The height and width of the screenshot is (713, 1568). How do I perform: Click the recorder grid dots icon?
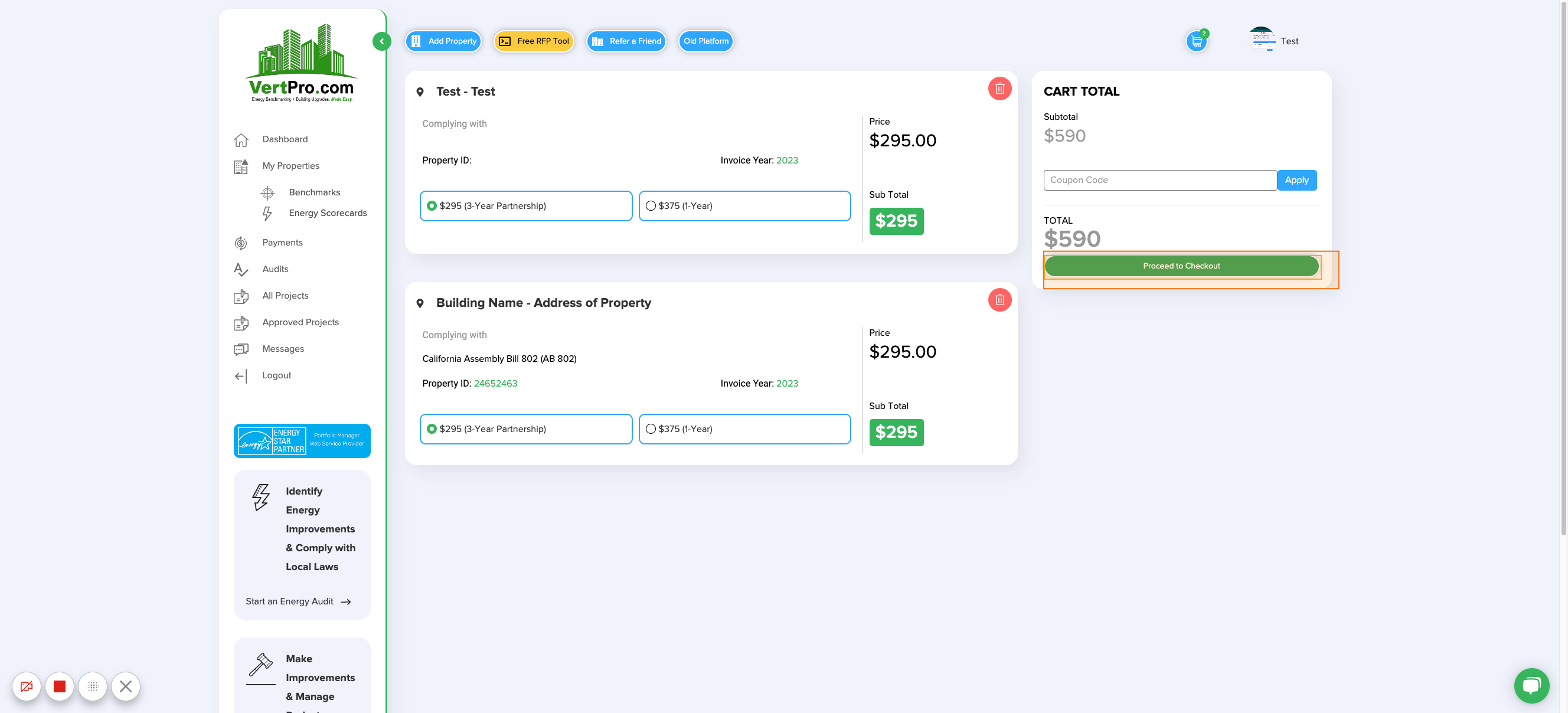coord(93,687)
